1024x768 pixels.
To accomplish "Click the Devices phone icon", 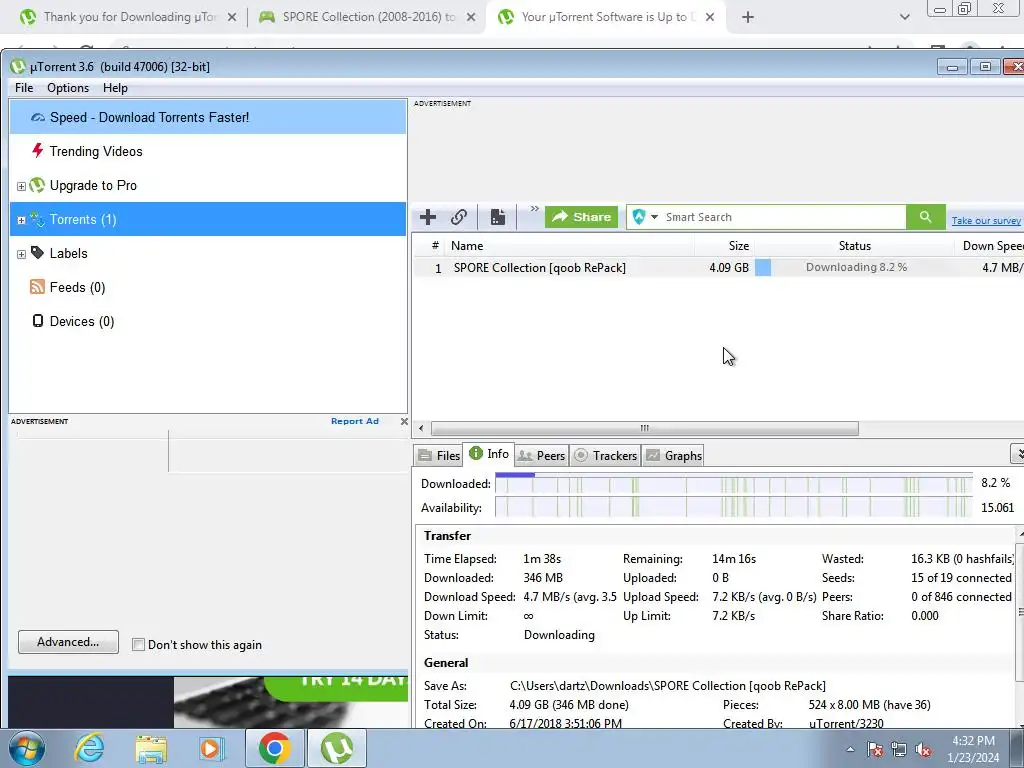I will pyautogui.click(x=38, y=321).
